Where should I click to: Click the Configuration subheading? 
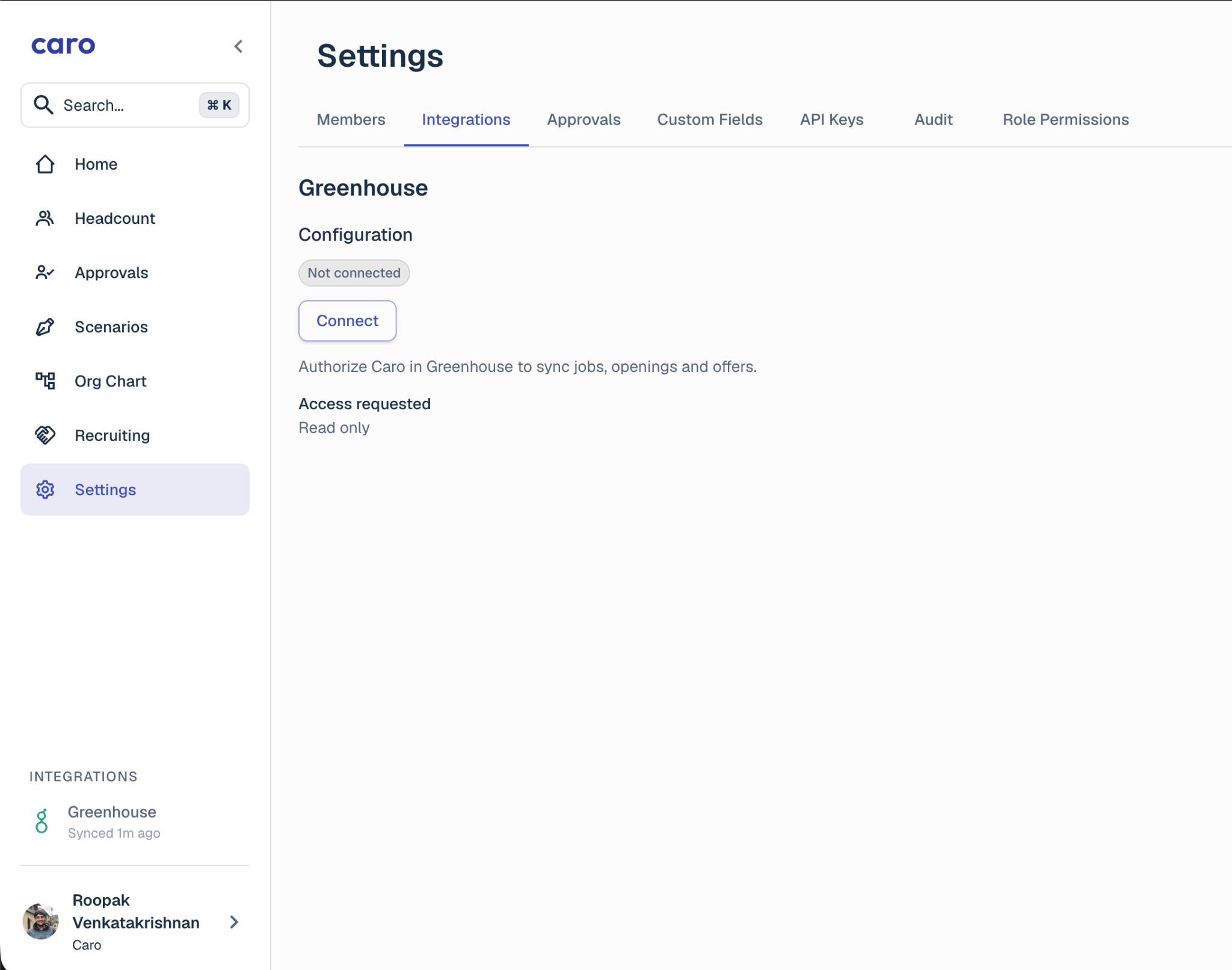[356, 235]
